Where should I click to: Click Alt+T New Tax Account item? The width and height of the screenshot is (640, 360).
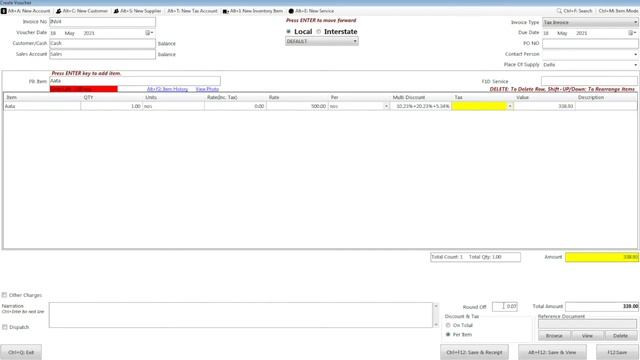[x=192, y=11]
